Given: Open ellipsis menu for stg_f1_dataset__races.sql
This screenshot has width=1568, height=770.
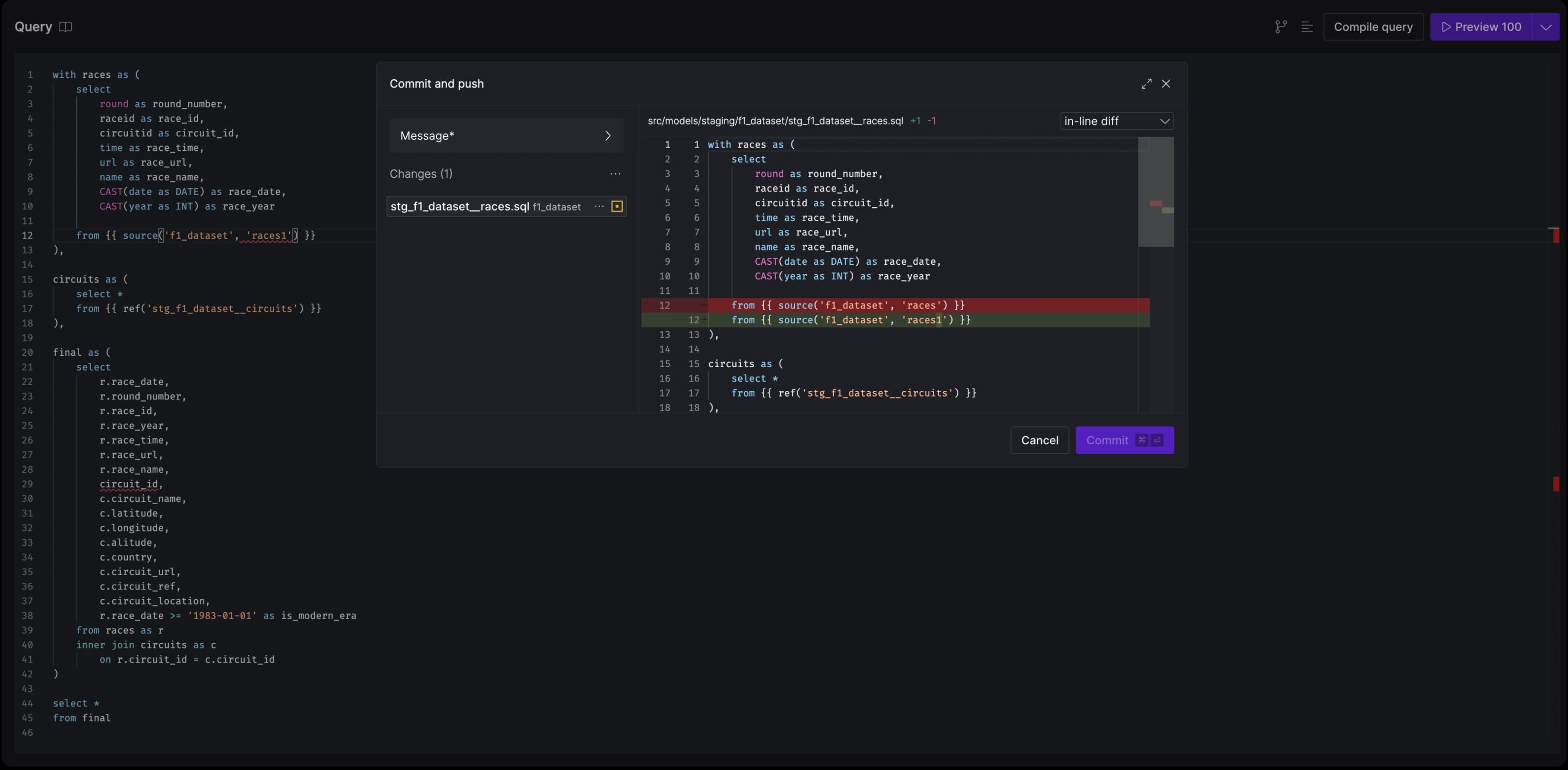Looking at the screenshot, I should pyautogui.click(x=599, y=206).
